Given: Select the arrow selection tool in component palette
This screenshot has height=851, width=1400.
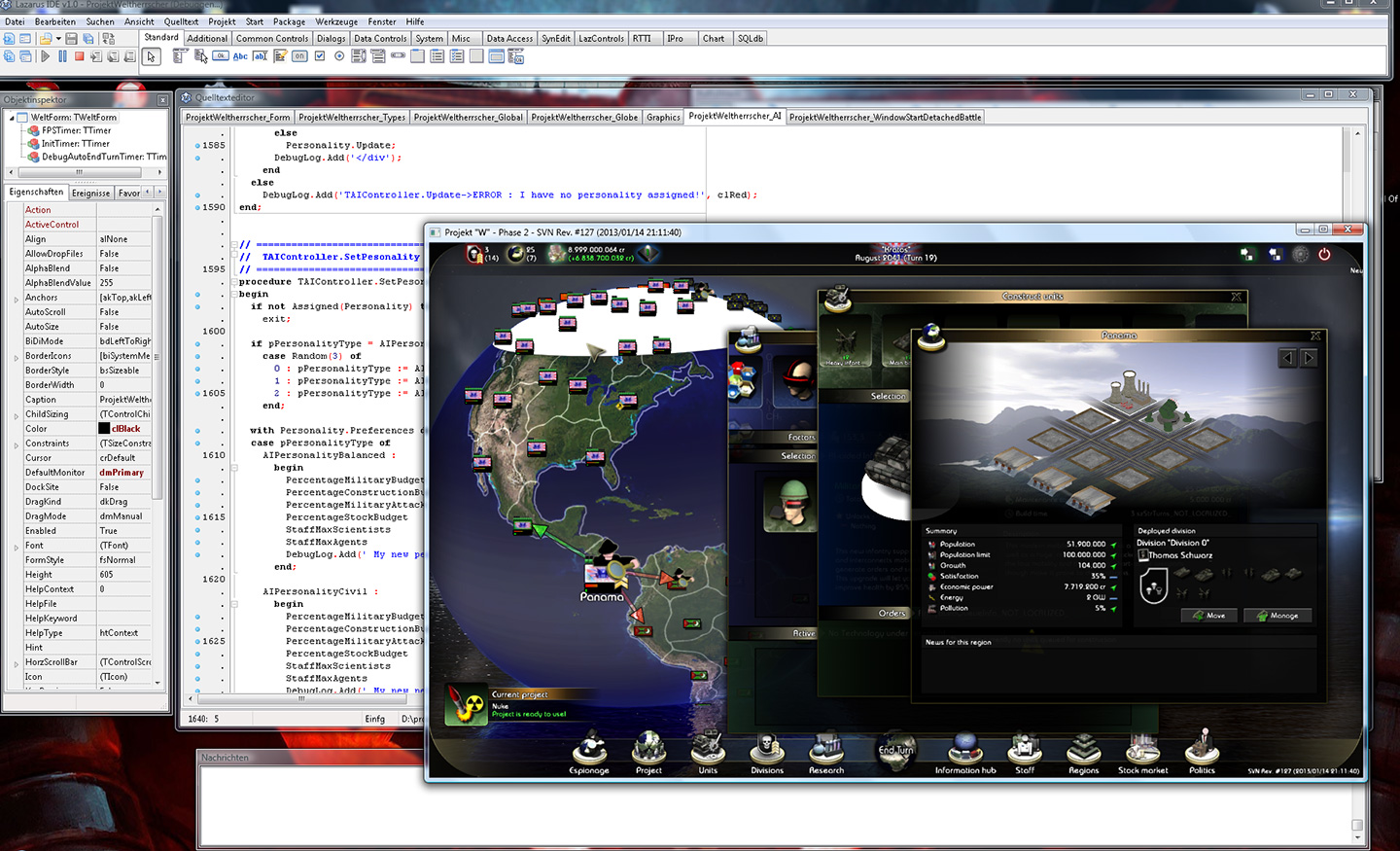Looking at the screenshot, I should 151,56.
